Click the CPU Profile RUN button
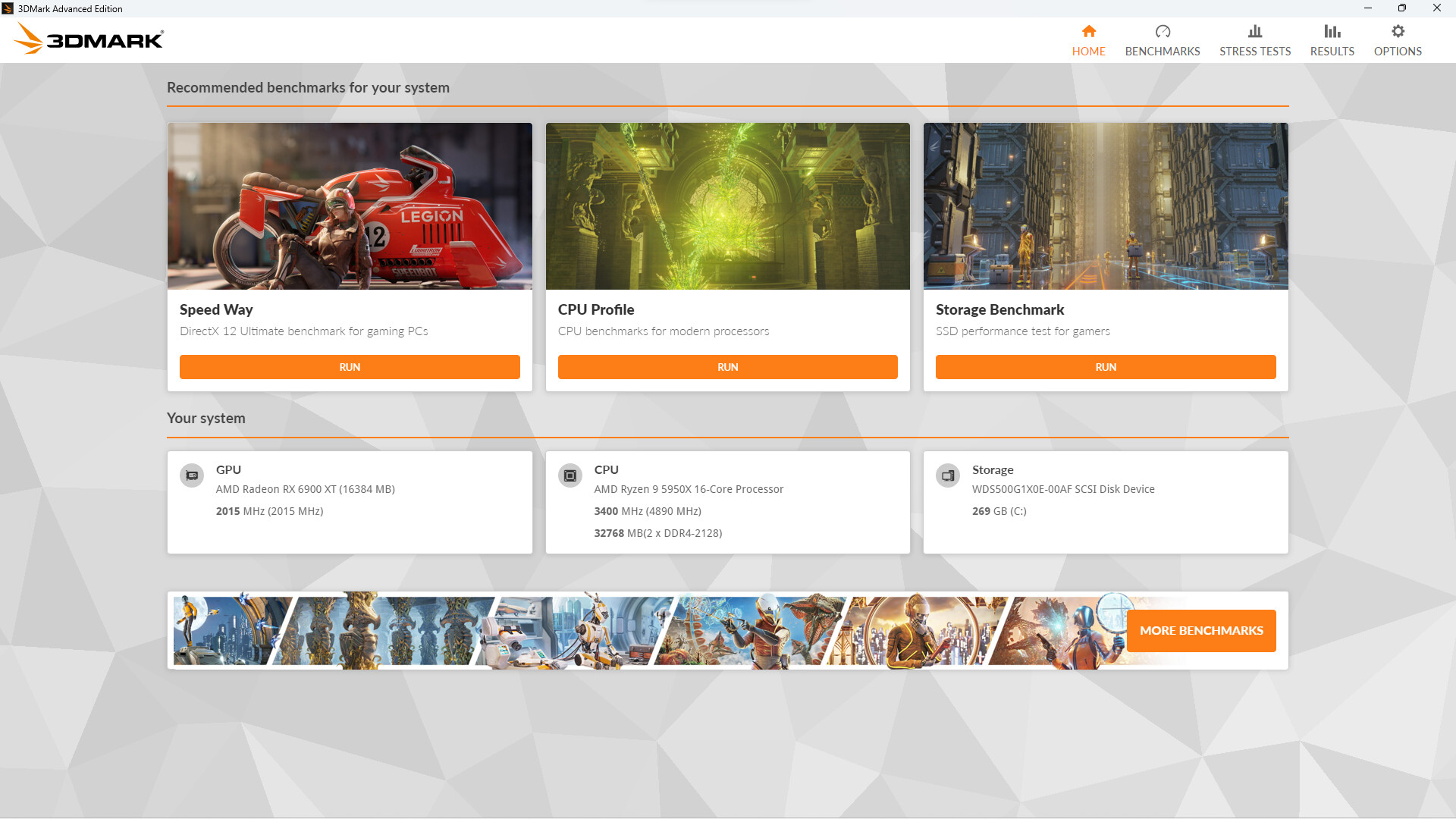The width and height of the screenshot is (1456, 819). pyautogui.click(x=728, y=367)
